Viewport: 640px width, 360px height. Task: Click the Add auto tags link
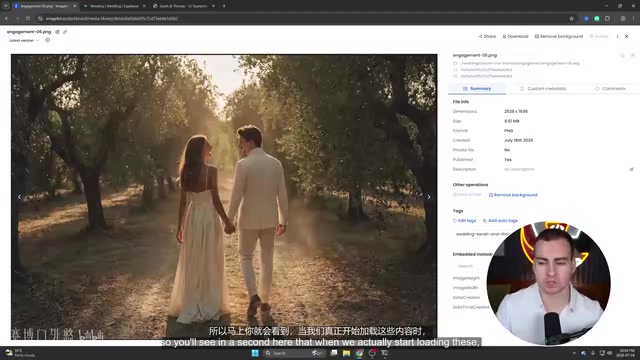500,221
